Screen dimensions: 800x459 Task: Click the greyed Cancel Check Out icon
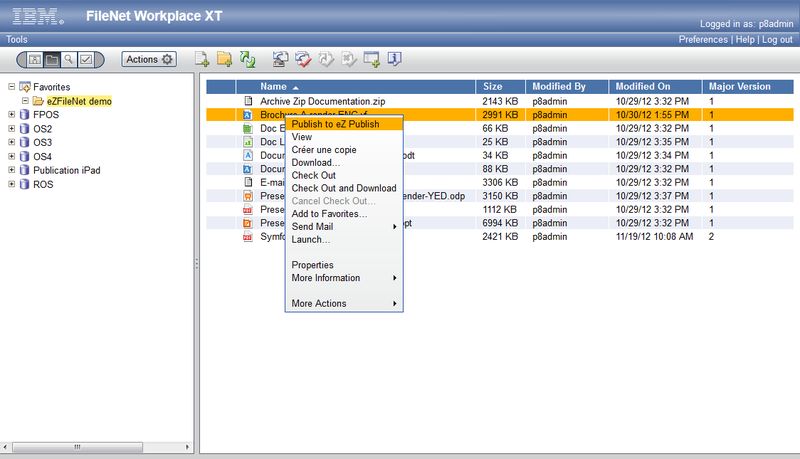click(x=326, y=59)
